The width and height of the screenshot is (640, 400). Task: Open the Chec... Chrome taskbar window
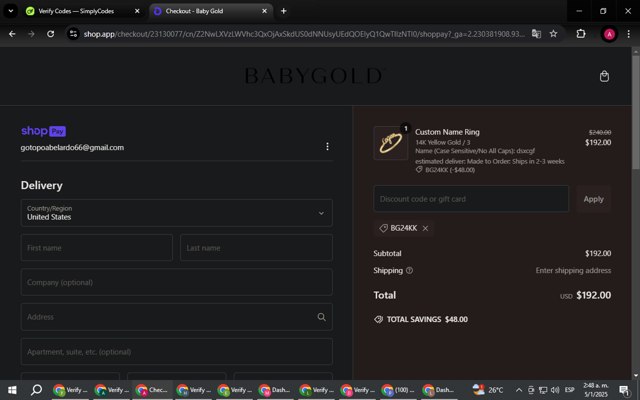(x=152, y=390)
